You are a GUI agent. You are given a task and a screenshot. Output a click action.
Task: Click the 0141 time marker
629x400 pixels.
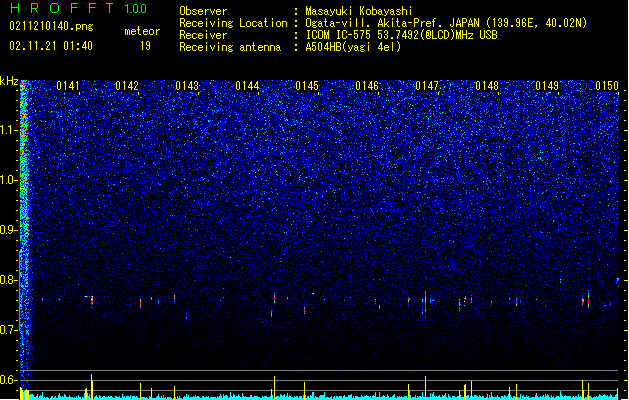68,86
